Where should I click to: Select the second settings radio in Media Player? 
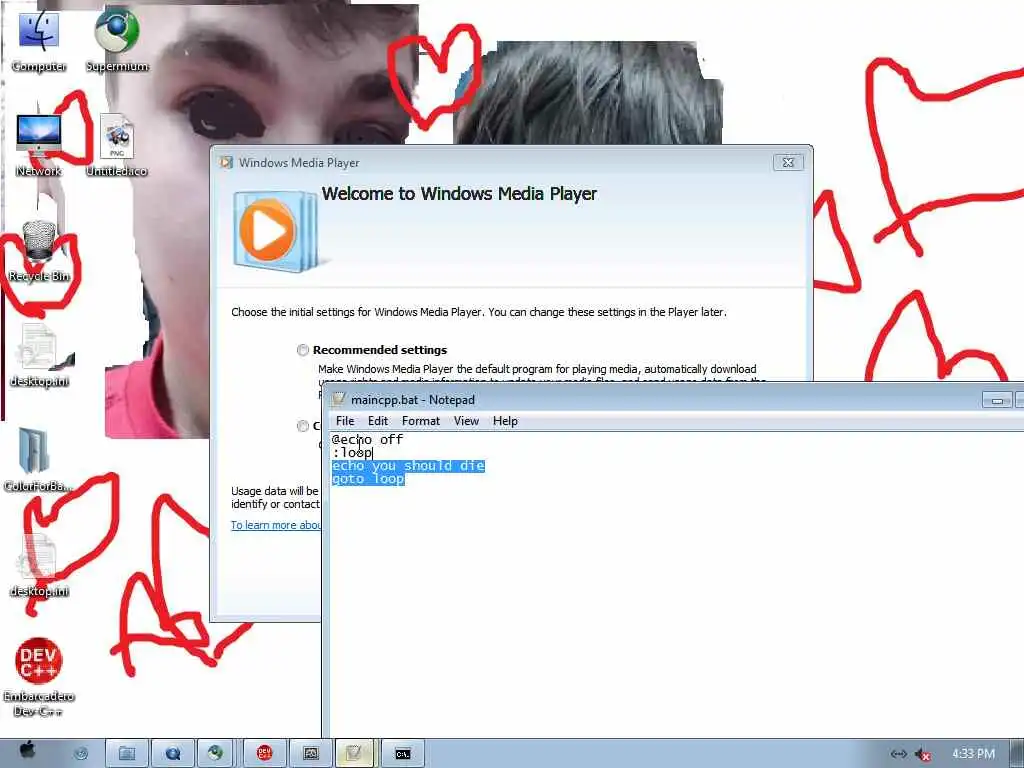click(x=303, y=426)
